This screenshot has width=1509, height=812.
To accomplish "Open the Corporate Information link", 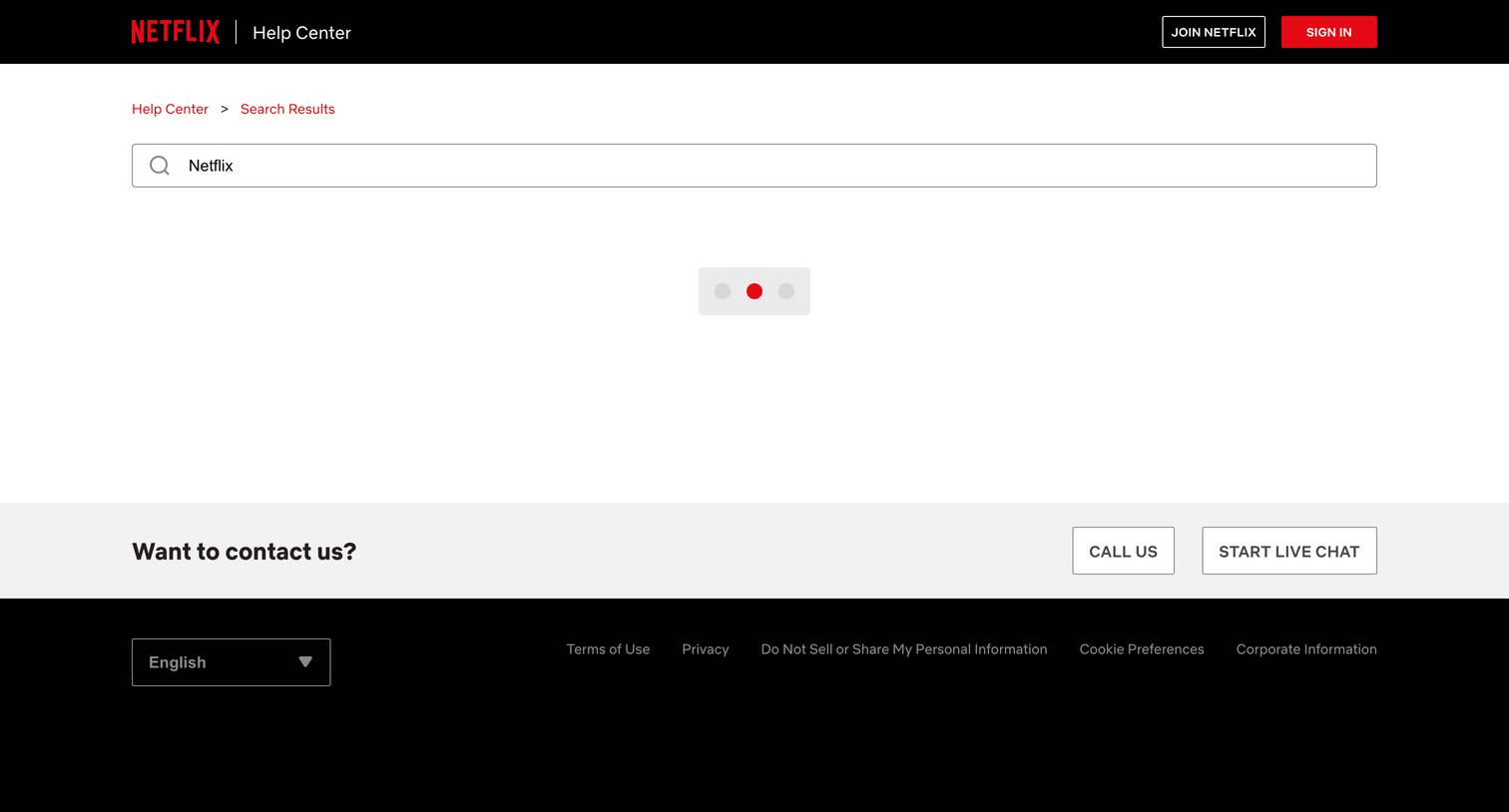I will pos(1306,649).
